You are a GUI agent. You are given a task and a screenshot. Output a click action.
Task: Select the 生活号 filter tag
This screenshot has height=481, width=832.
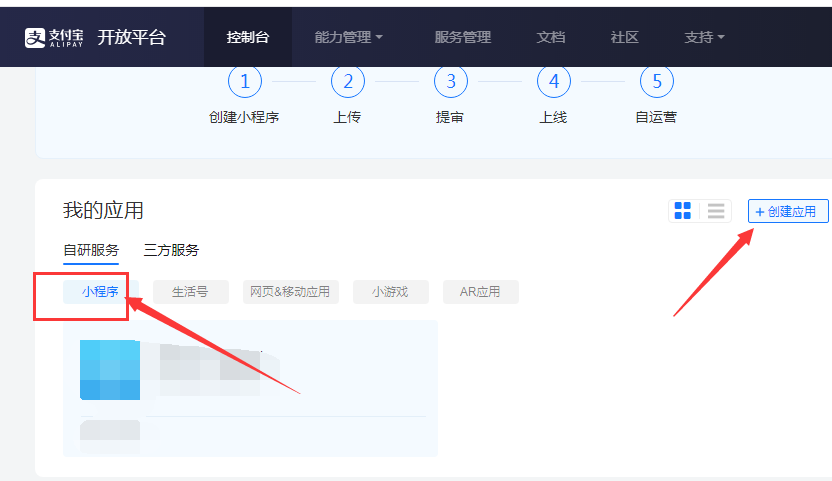(190, 292)
